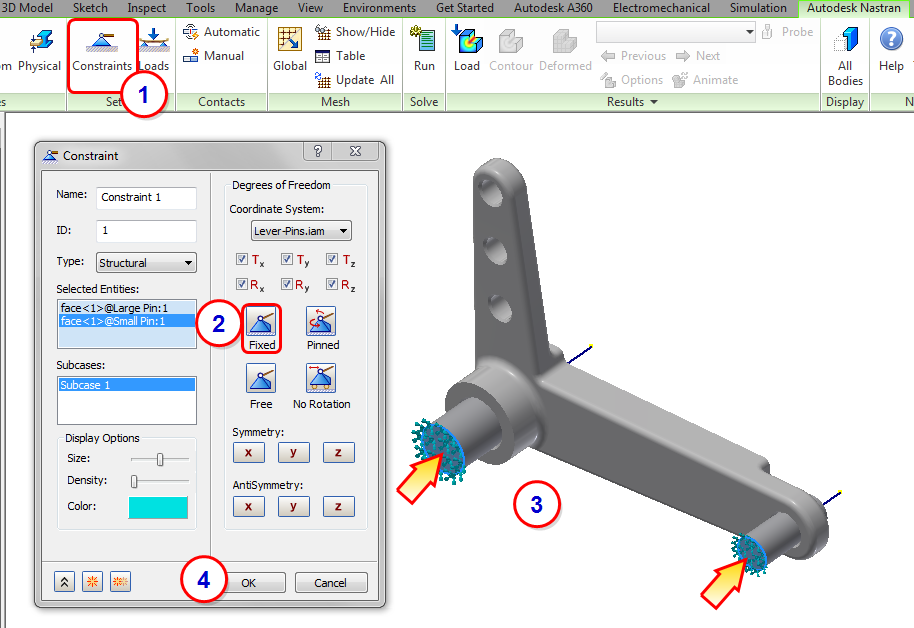Toggle the Ty translation checkbox
The image size is (914, 628).
[x=287, y=259]
